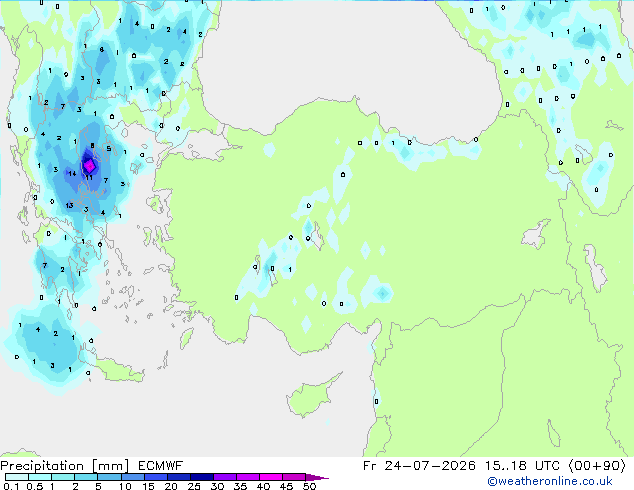Click the 0.1 to 0.5 mm legend swatch
The width and height of the screenshot is (634, 490).
click(17, 477)
